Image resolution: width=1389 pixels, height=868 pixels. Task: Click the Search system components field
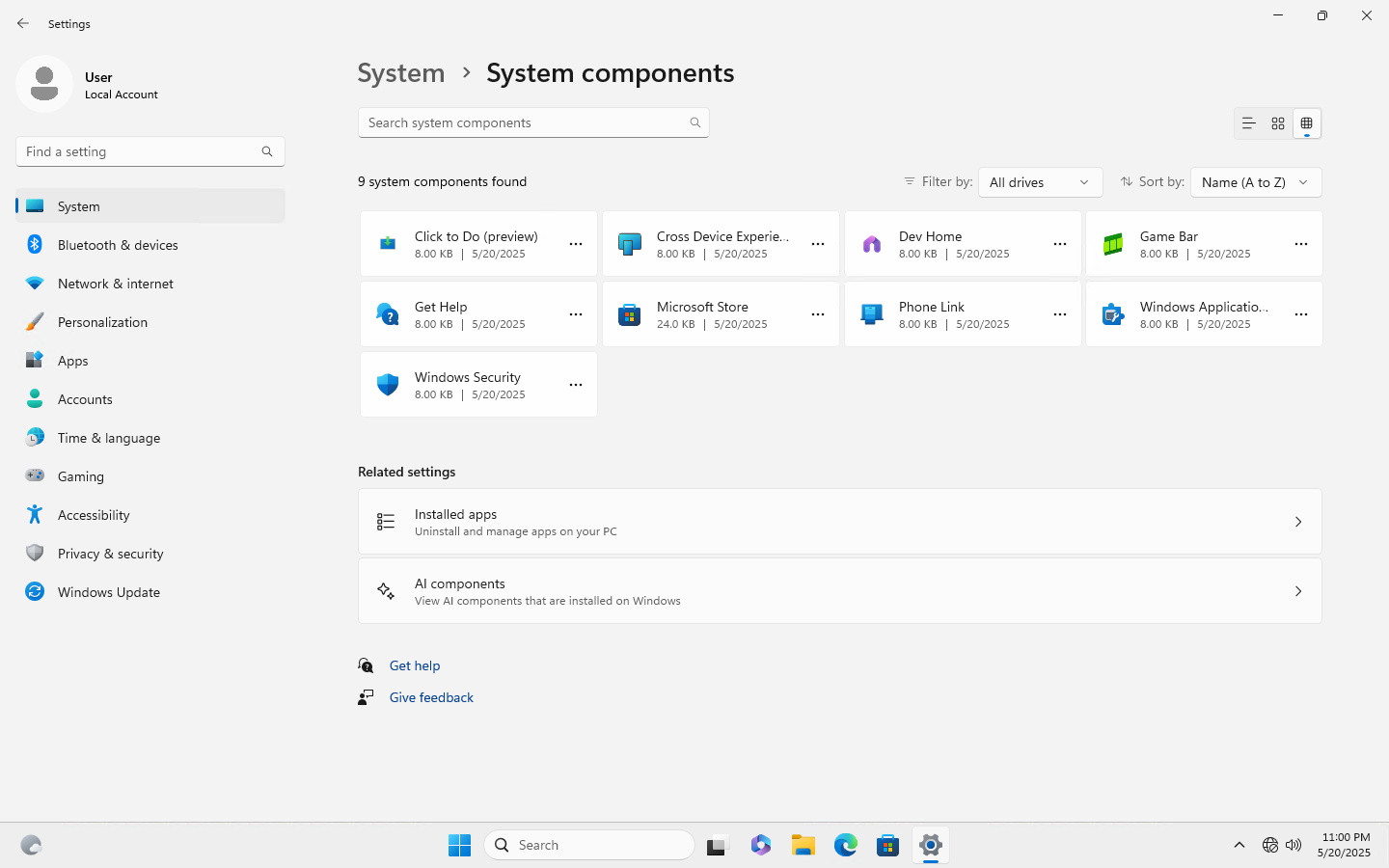click(x=533, y=122)
